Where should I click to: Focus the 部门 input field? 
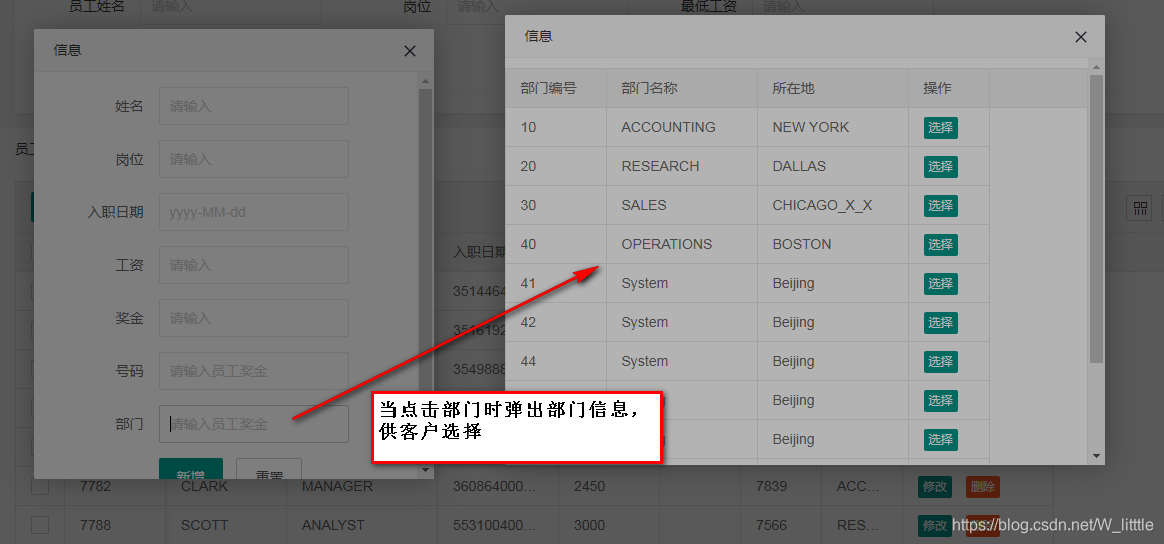pyautogui.click(x=254, y=425)
